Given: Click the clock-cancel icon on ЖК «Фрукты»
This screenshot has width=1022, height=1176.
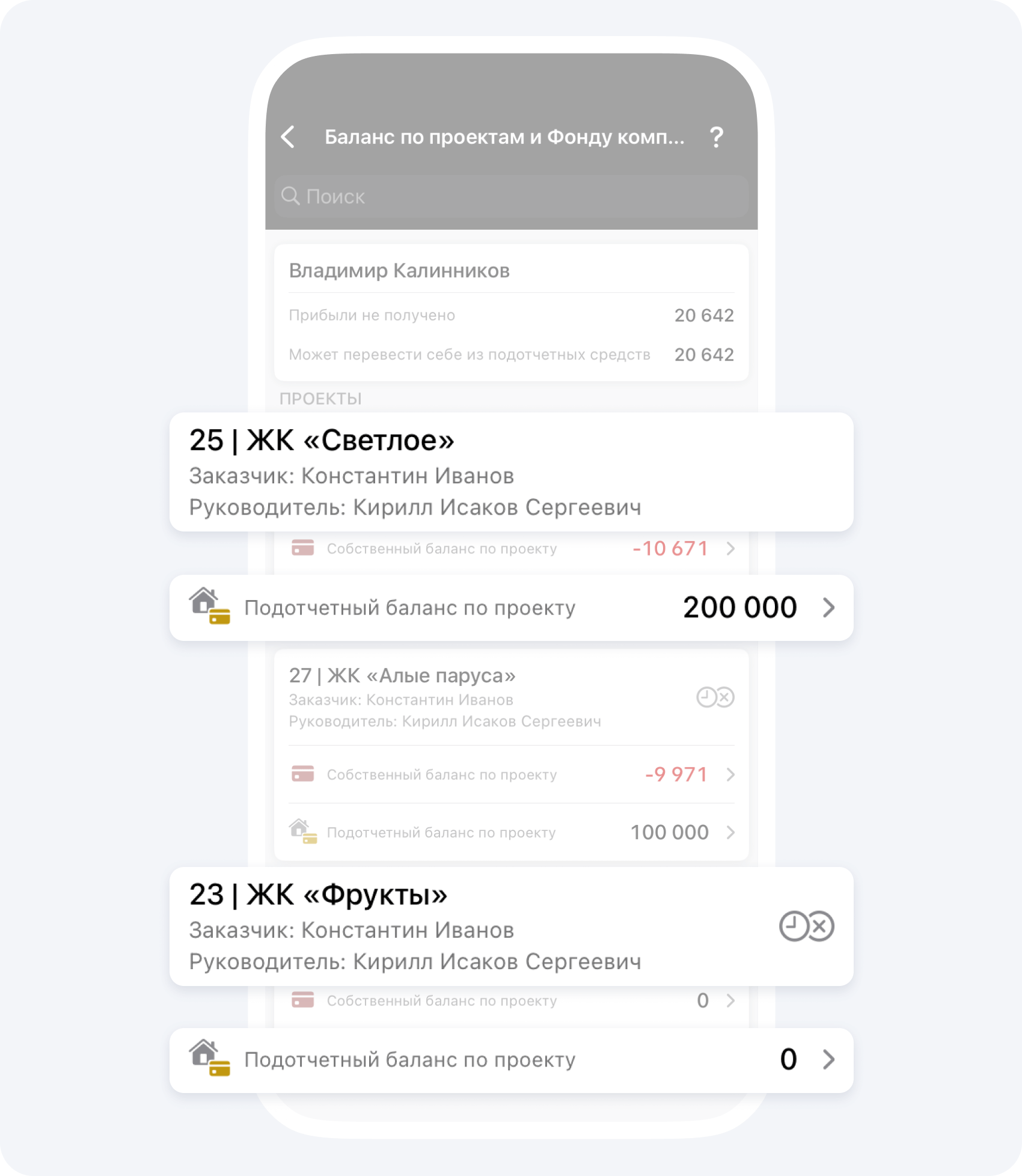Looking at the screenshot, I should pyautogui.click(x=806, y=926).
